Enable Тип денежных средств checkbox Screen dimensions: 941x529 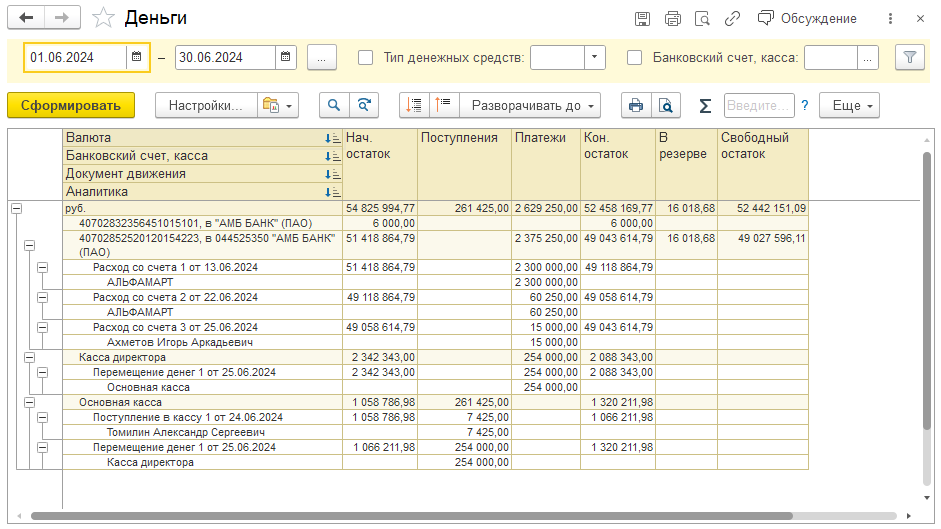pos(366,58)
